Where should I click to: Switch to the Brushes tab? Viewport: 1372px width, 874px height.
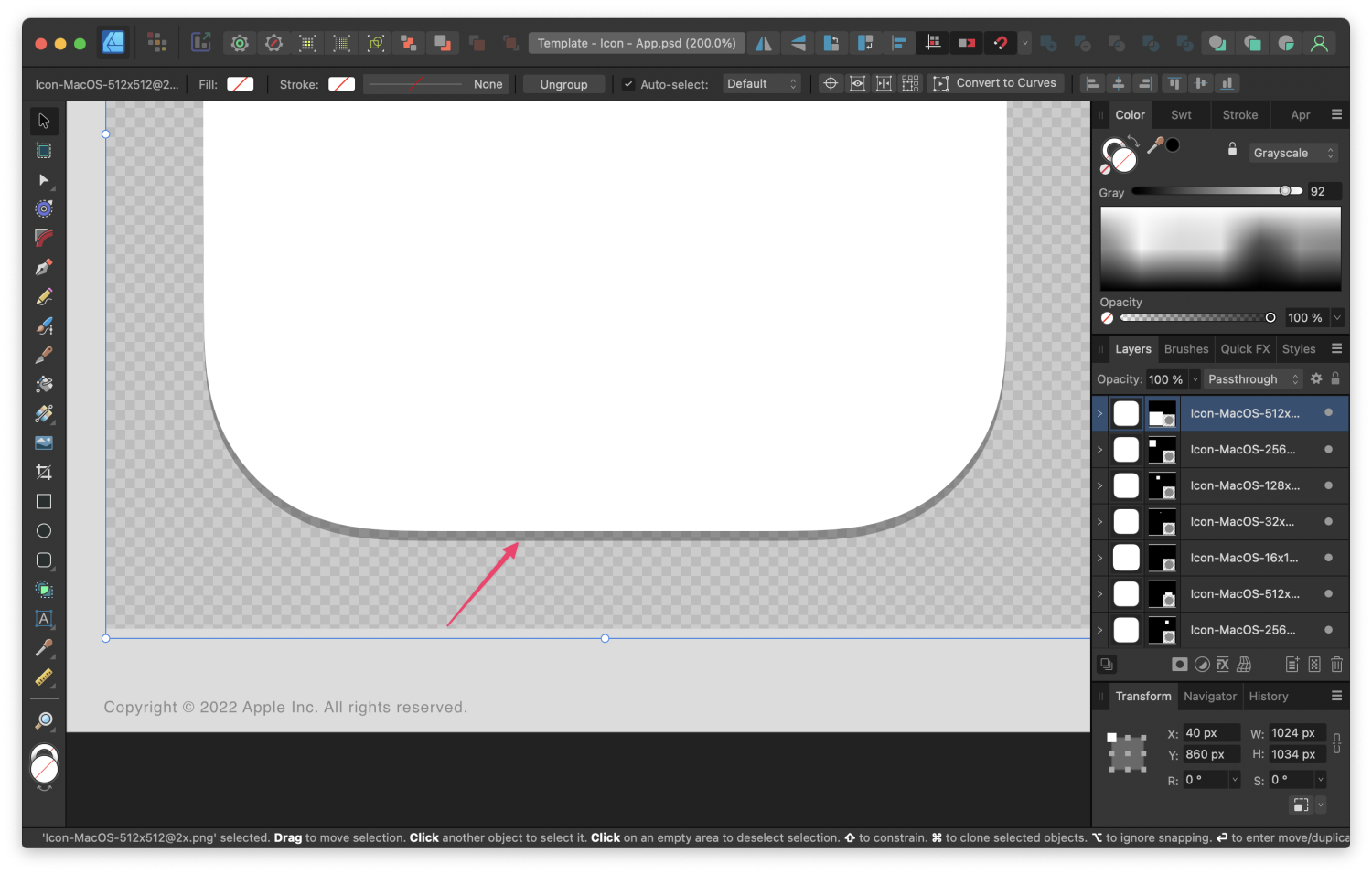(x=1185, y=348)
